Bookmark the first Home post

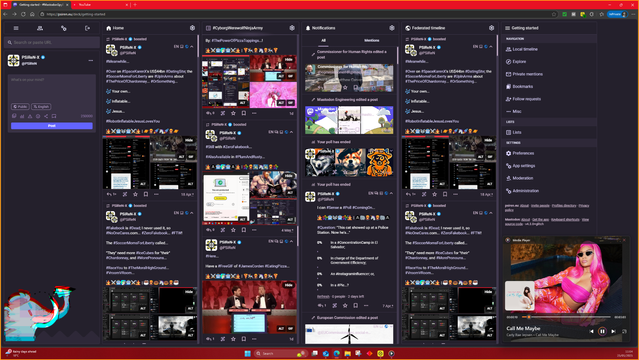(145, 194)
